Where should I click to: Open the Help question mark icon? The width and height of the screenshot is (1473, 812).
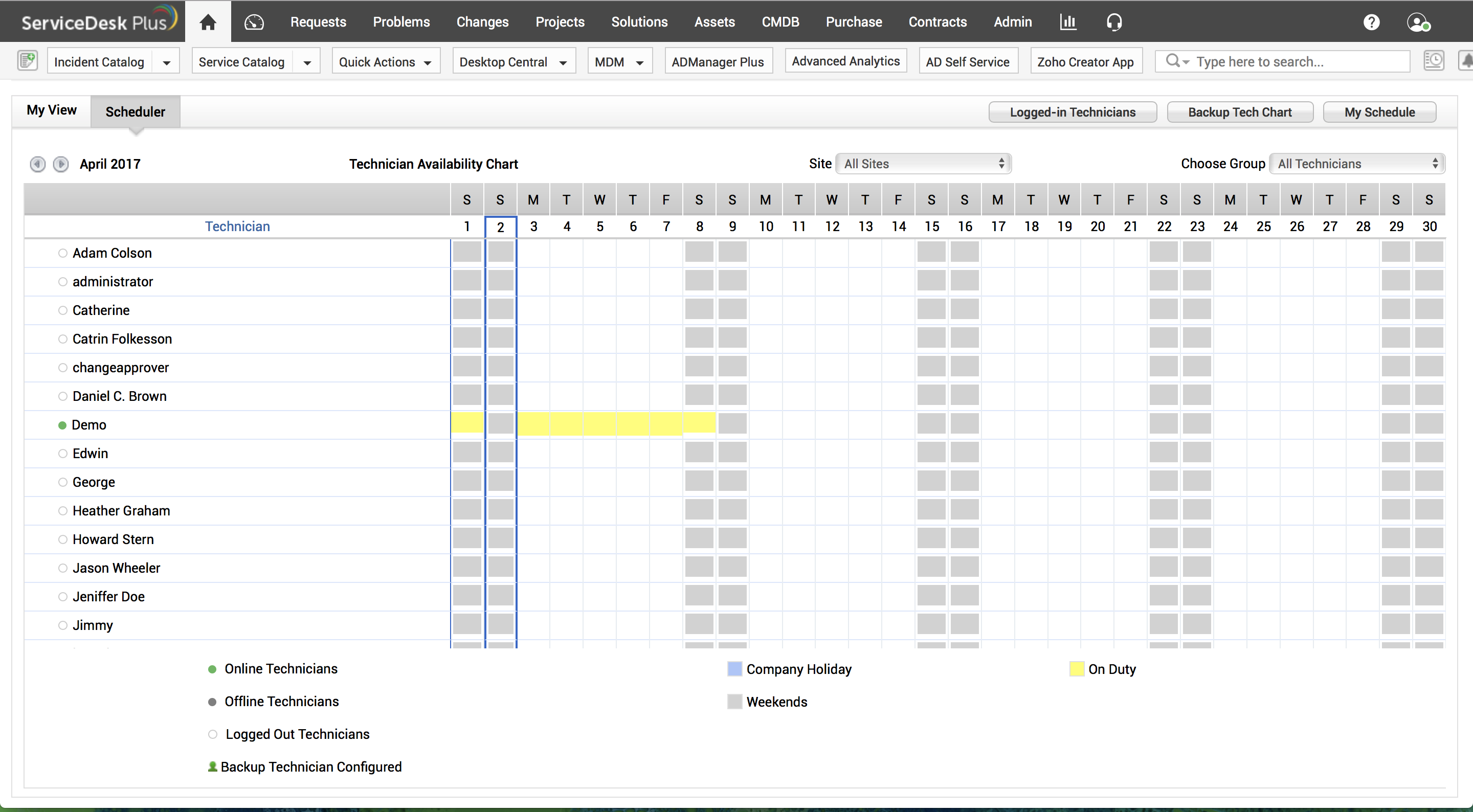click(1371, 21)
